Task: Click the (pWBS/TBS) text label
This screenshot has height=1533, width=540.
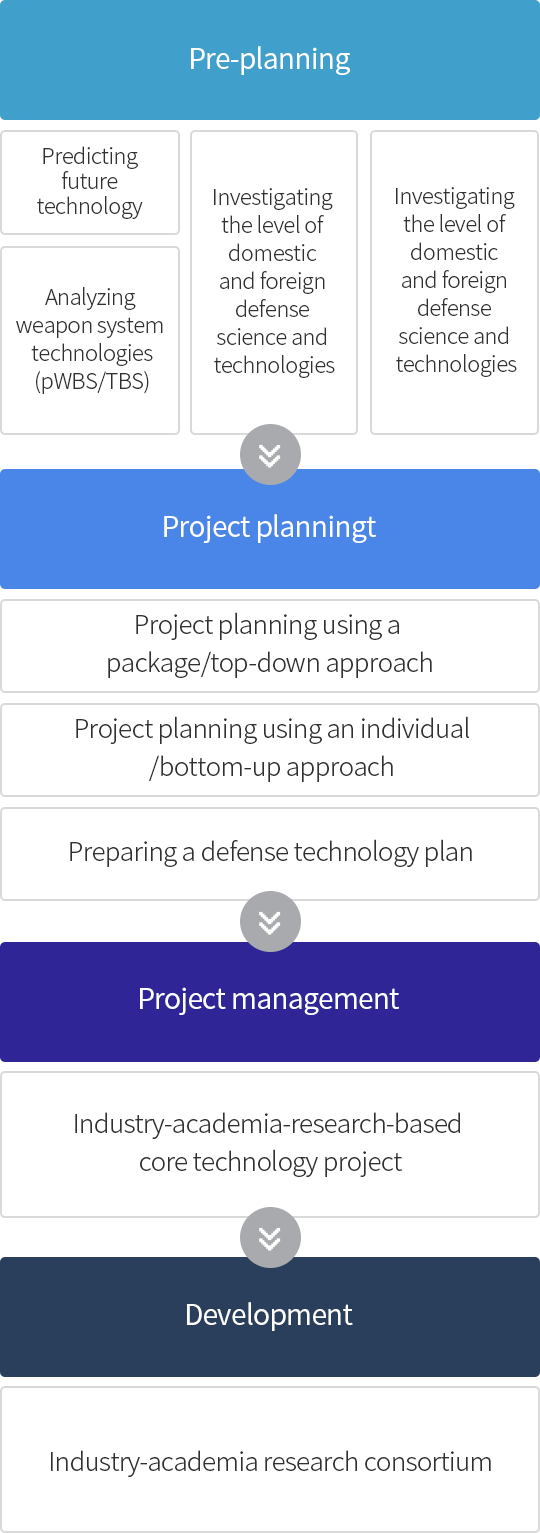Action: pyautogui.click(x=91, y=381)
